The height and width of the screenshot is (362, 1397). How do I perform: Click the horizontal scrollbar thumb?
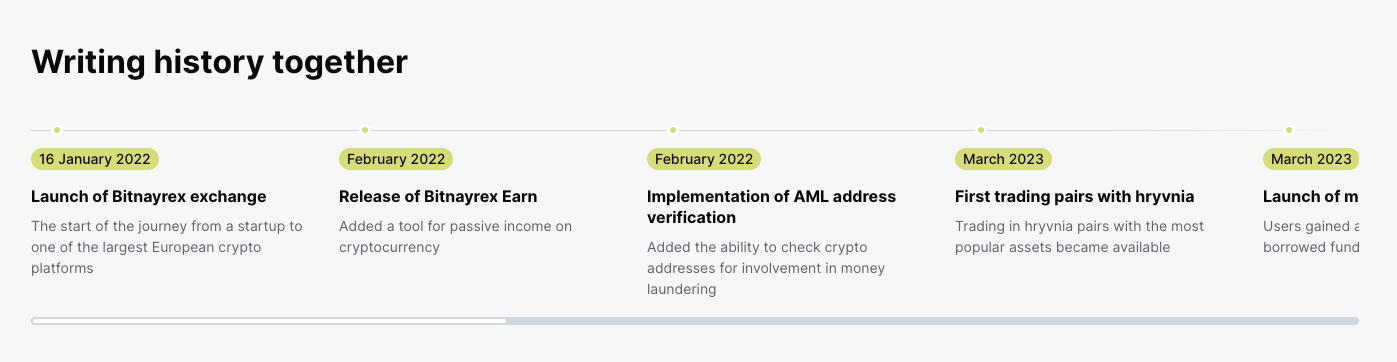click(269, 321)
